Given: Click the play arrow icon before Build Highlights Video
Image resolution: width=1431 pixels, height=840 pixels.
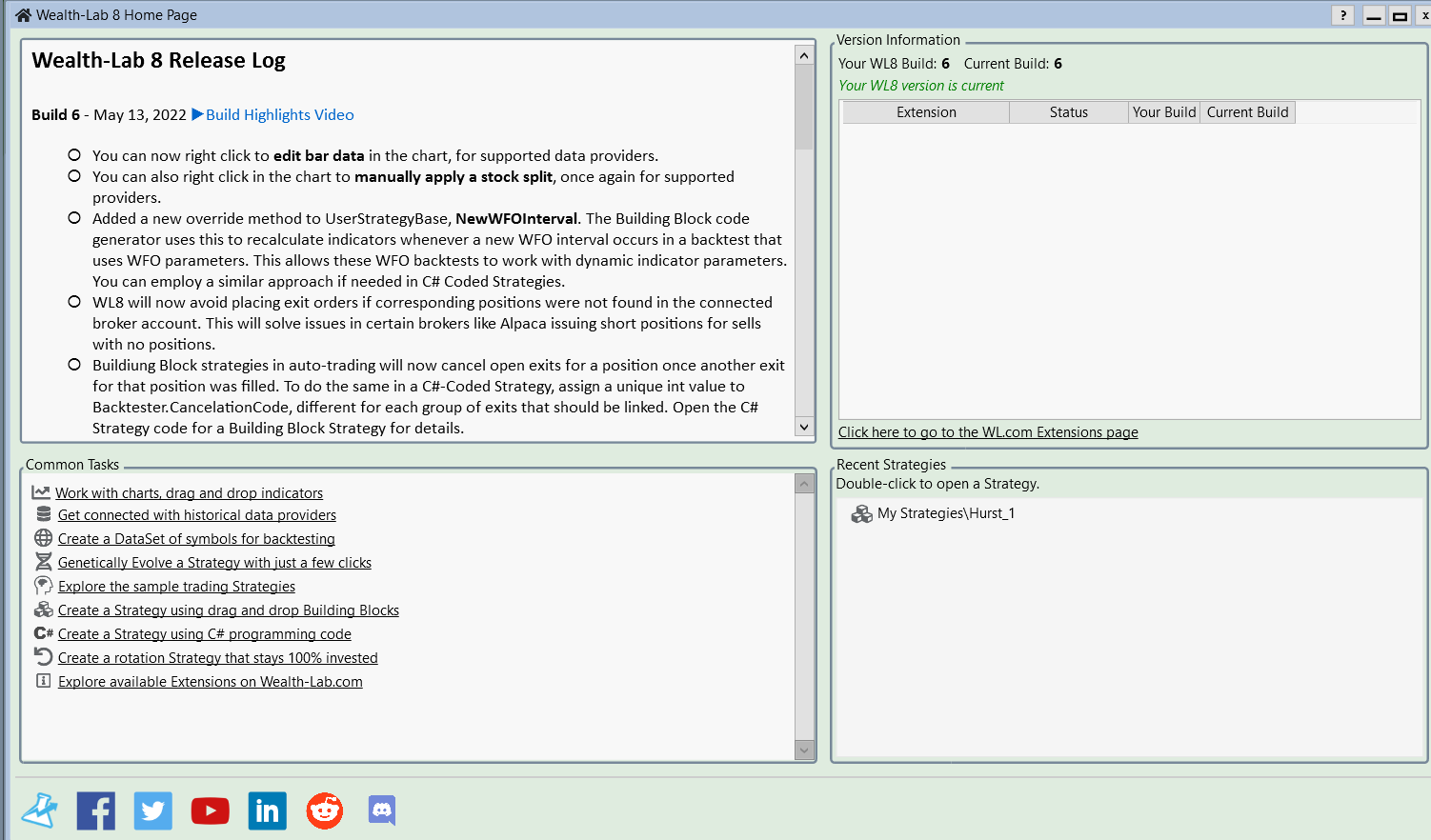Looking at the screenshot, I should tap(197, 114).
